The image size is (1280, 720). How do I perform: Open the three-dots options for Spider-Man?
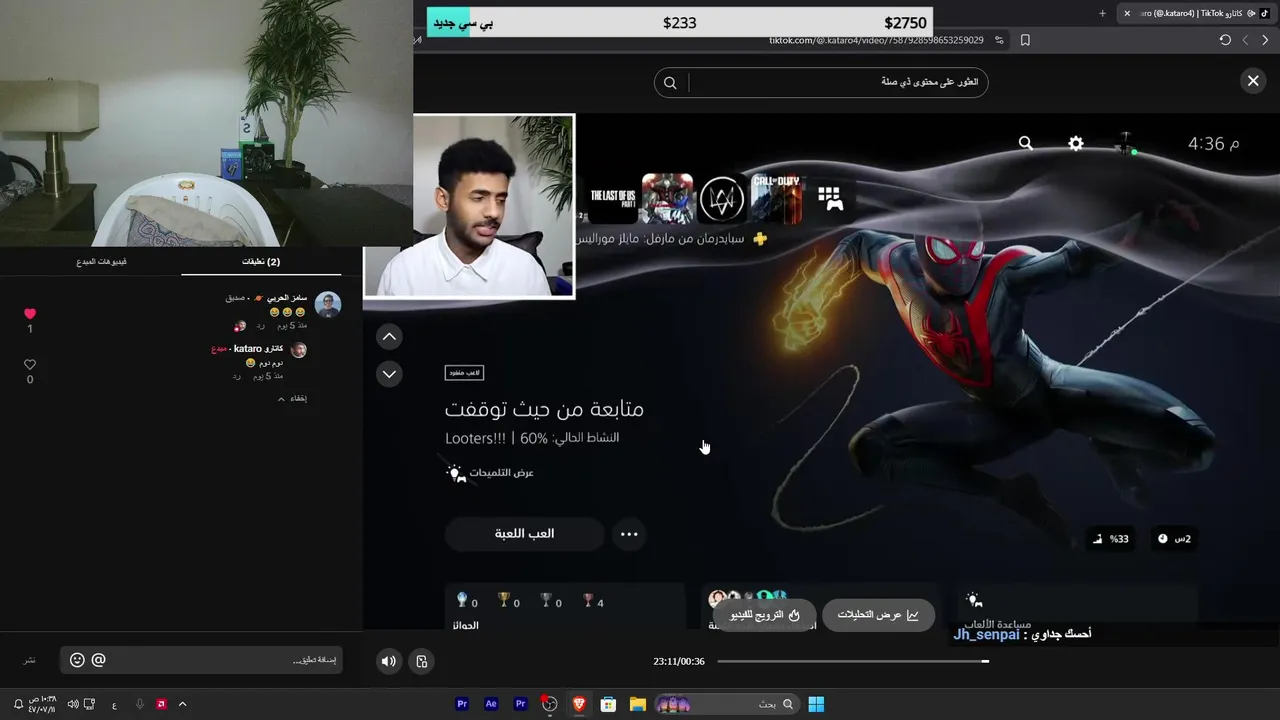[x=629, y=534]
